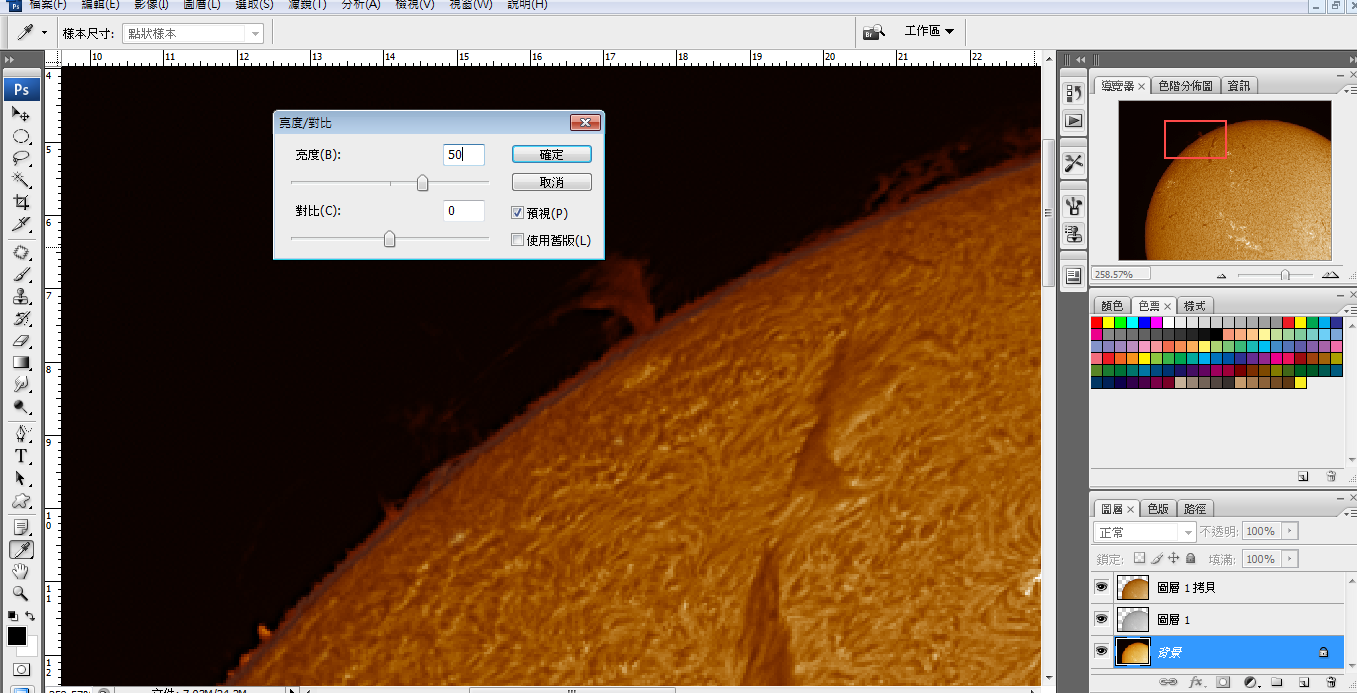The width and height of the screenshot is (1357, 693).
Task: Select the Crop tool
Action: click(20, 202)
